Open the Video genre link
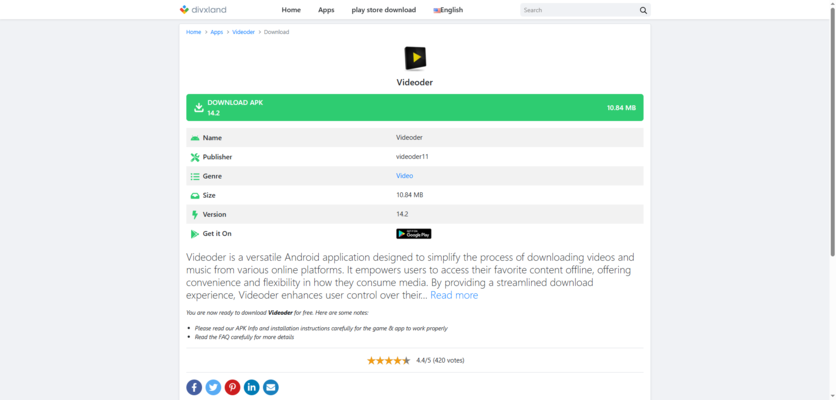 coord(404,176)
